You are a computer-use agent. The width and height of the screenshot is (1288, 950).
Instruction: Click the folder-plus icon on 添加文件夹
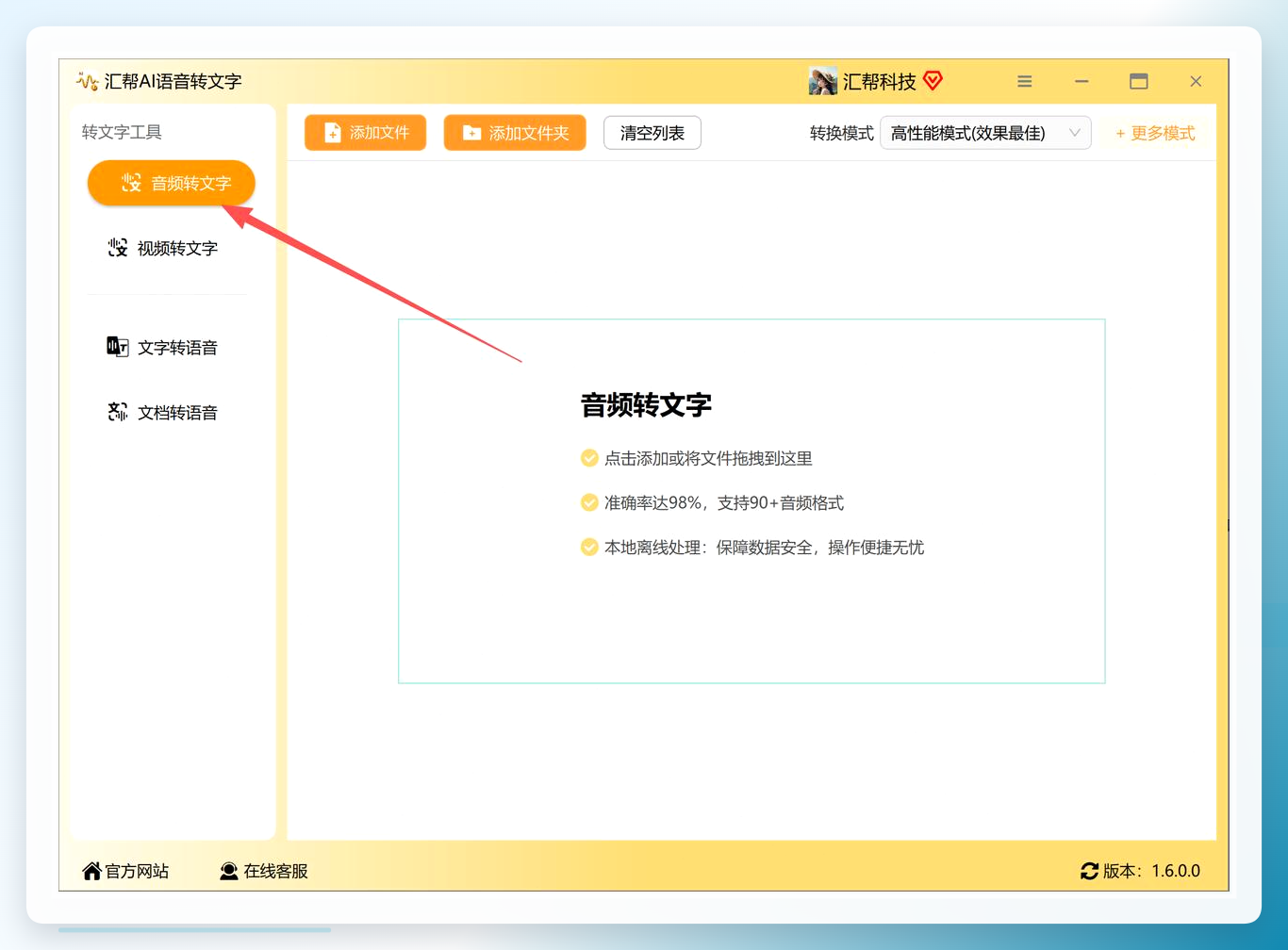(x=472, y=133)
